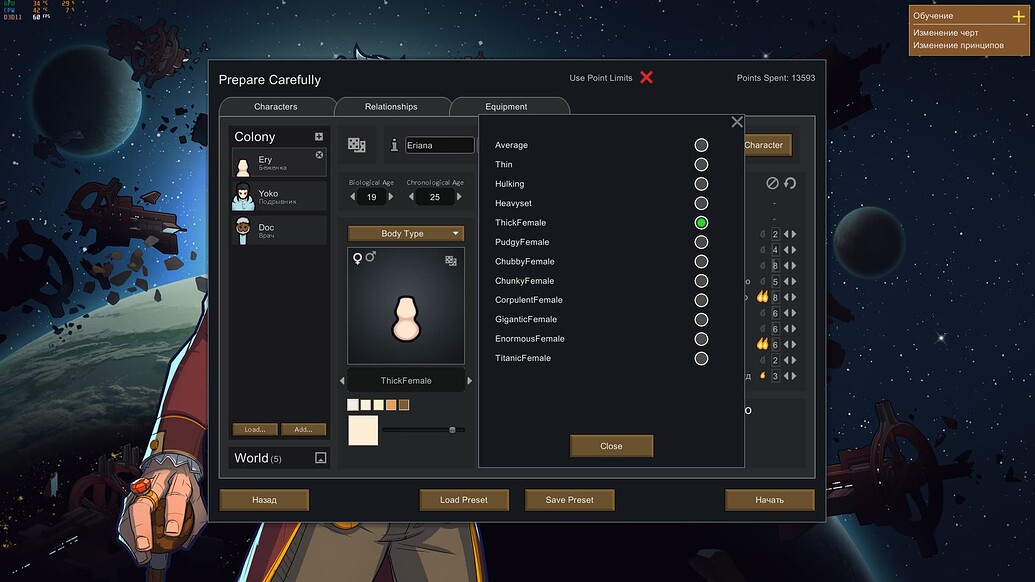The width and height of the screenshot is (1035, 582).
Task: Decrease Biological Age with left arrow
Action: coord(352,197)
